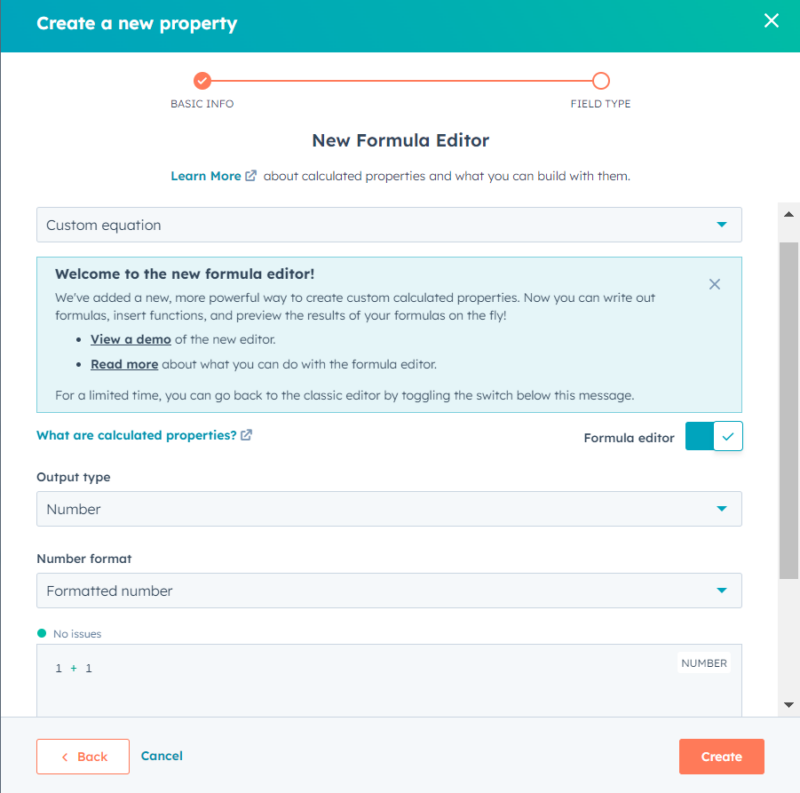Screen dimensions: 800x793
Task: Dismiss the welcome formula editor banner
Action: click(x=714, y=284)
